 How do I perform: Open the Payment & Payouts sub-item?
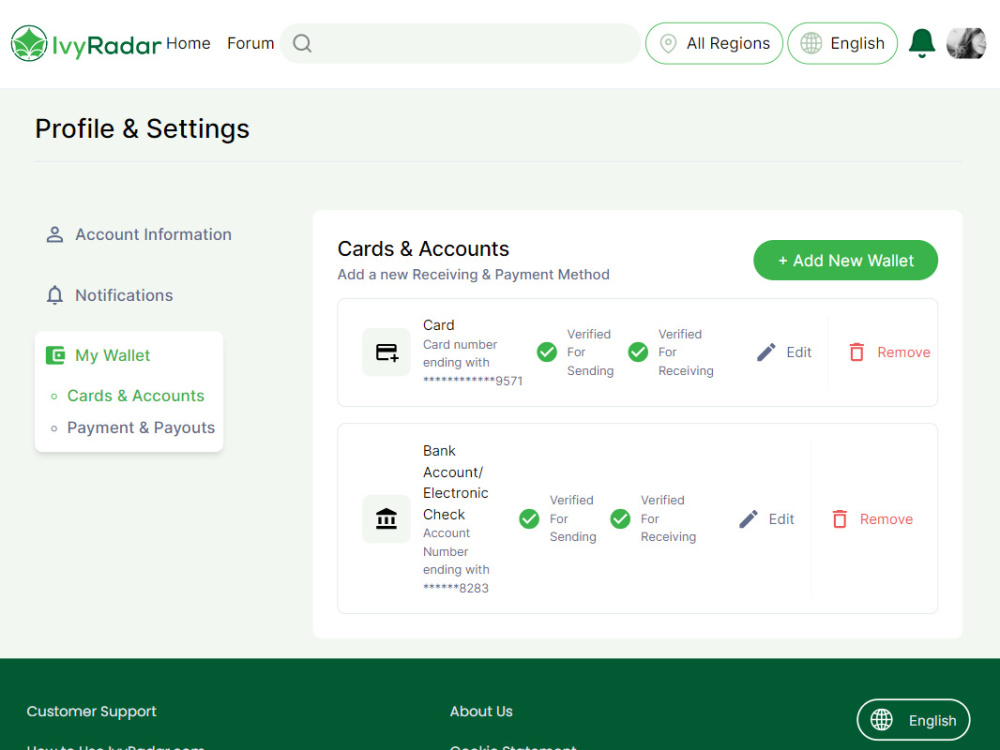pyautogui.click(x=141, y=427)
